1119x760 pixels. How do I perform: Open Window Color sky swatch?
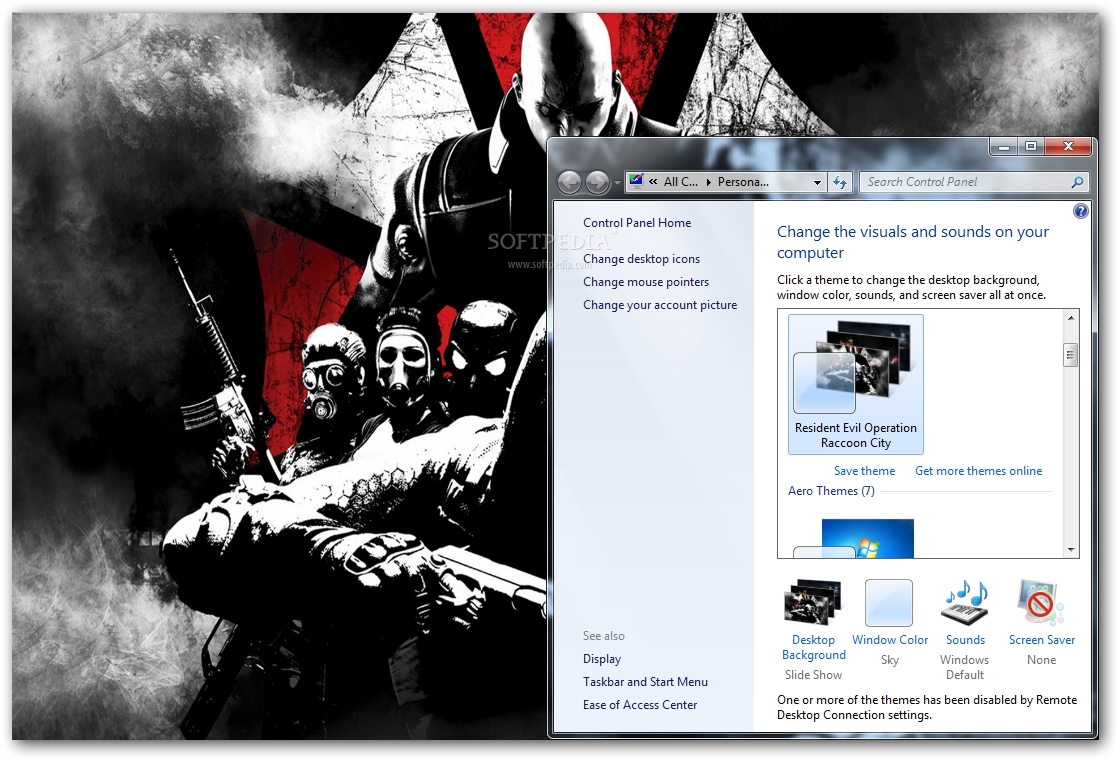889,603
